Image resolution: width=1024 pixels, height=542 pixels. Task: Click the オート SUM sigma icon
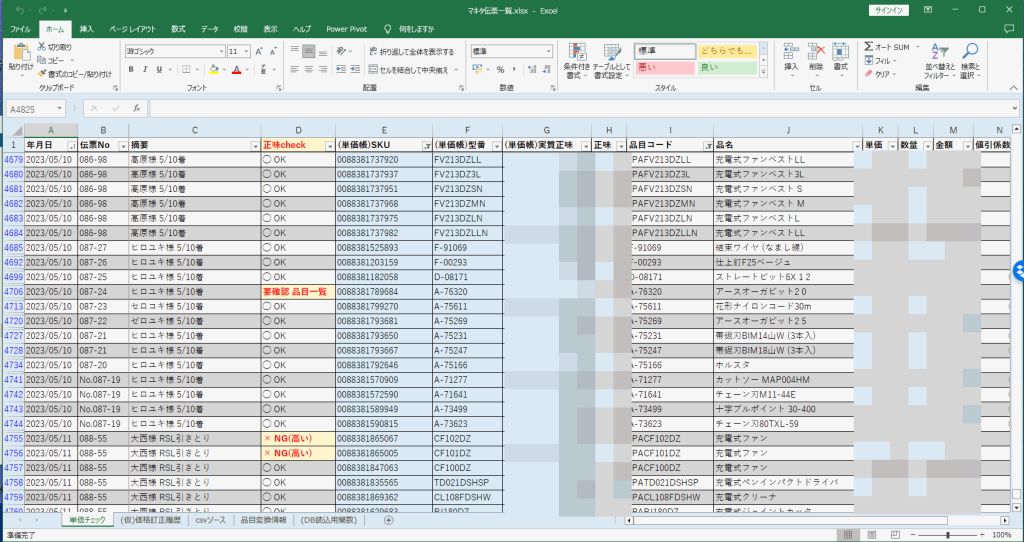[x=868, y=47]
